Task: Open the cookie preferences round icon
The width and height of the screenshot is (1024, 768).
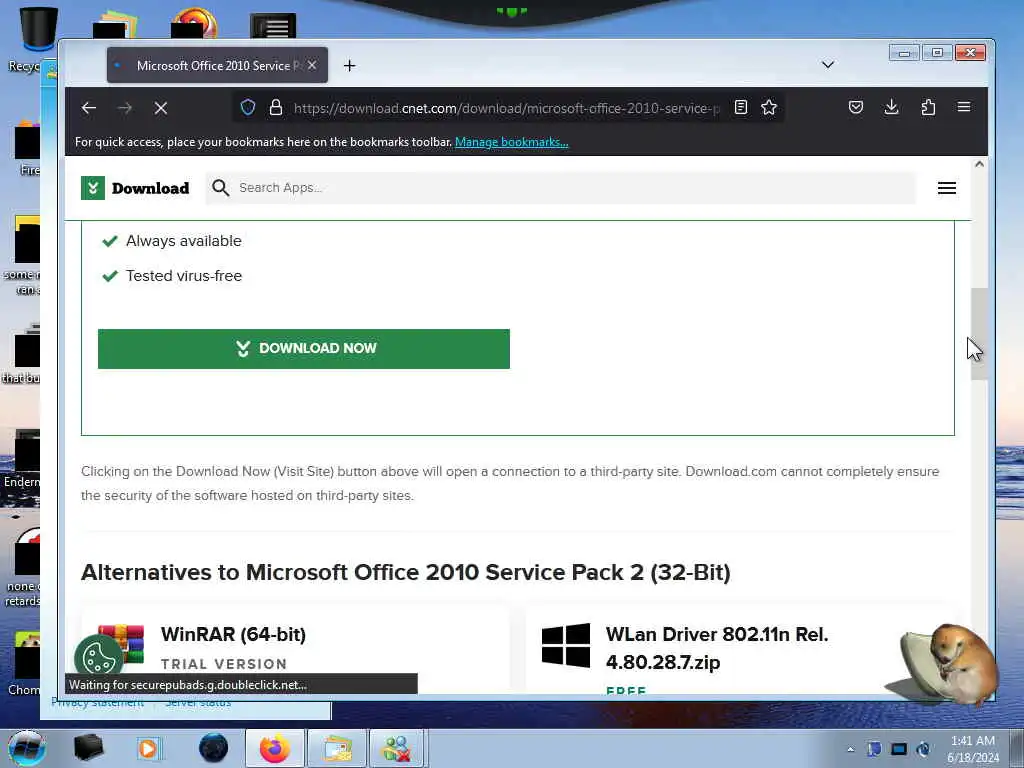Action: 99,656
